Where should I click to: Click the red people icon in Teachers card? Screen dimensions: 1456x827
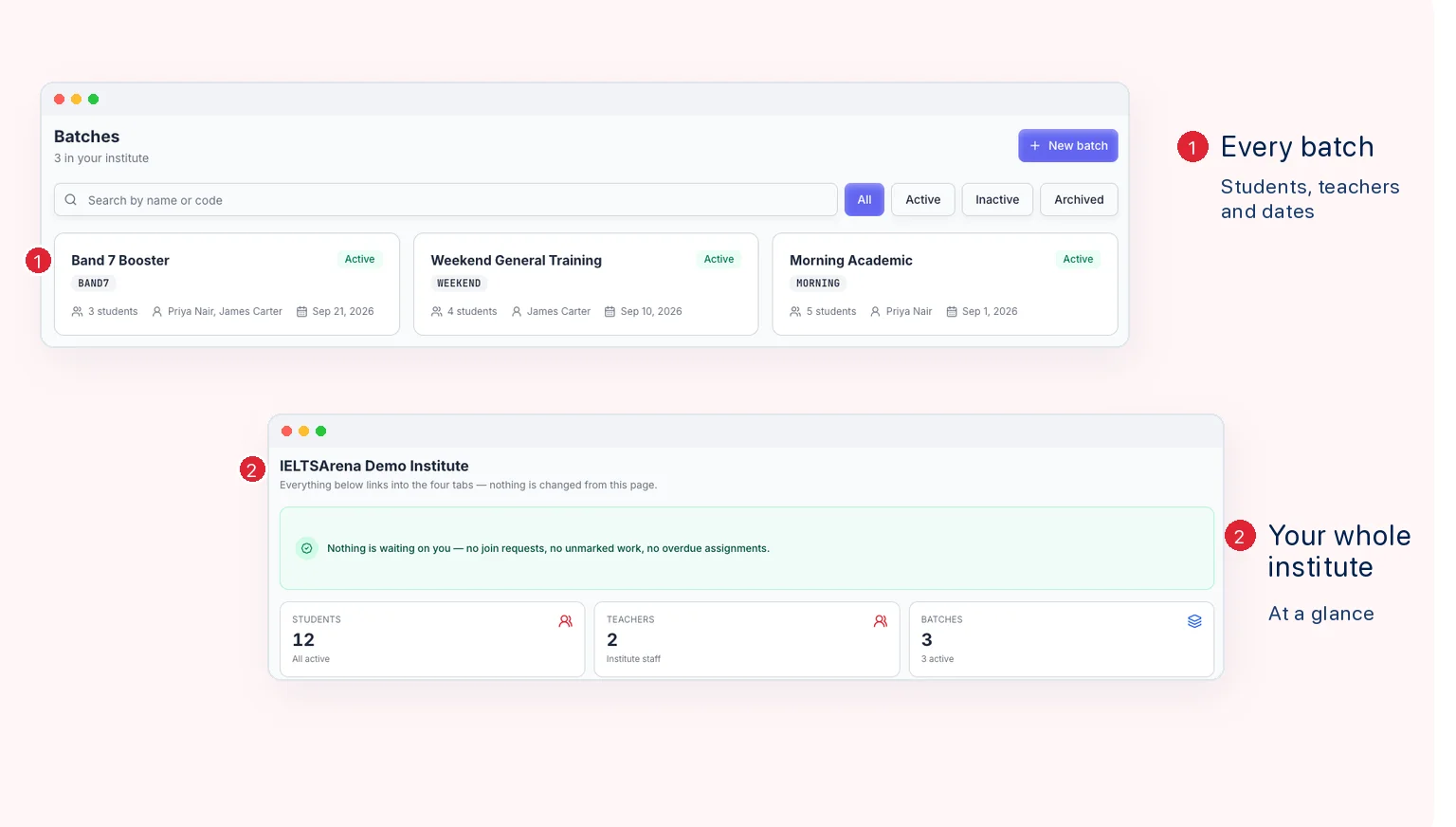point(881,621)
